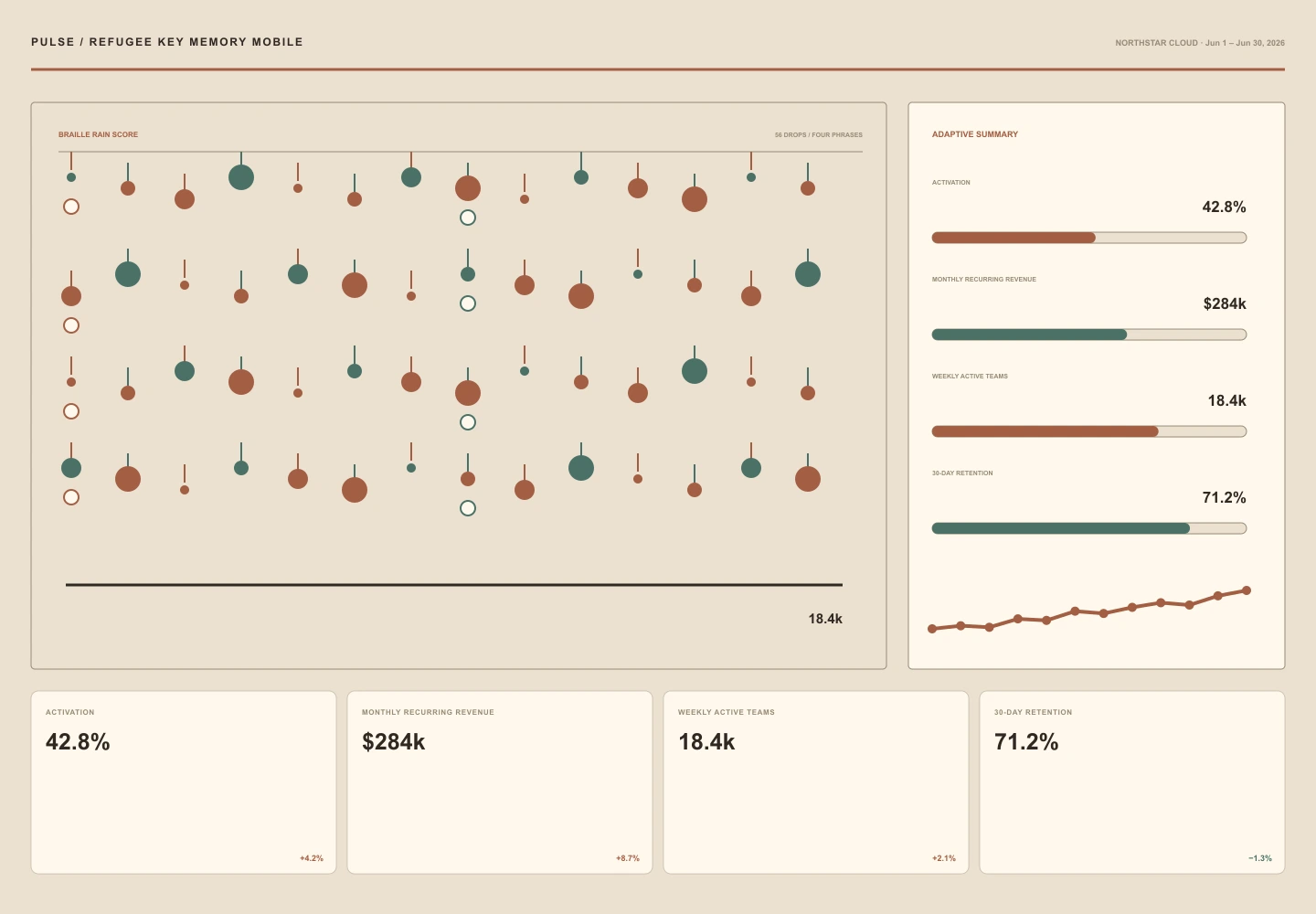Open the Weekly Active Teams KPI card
The image size is (1316, 914).
816,782
